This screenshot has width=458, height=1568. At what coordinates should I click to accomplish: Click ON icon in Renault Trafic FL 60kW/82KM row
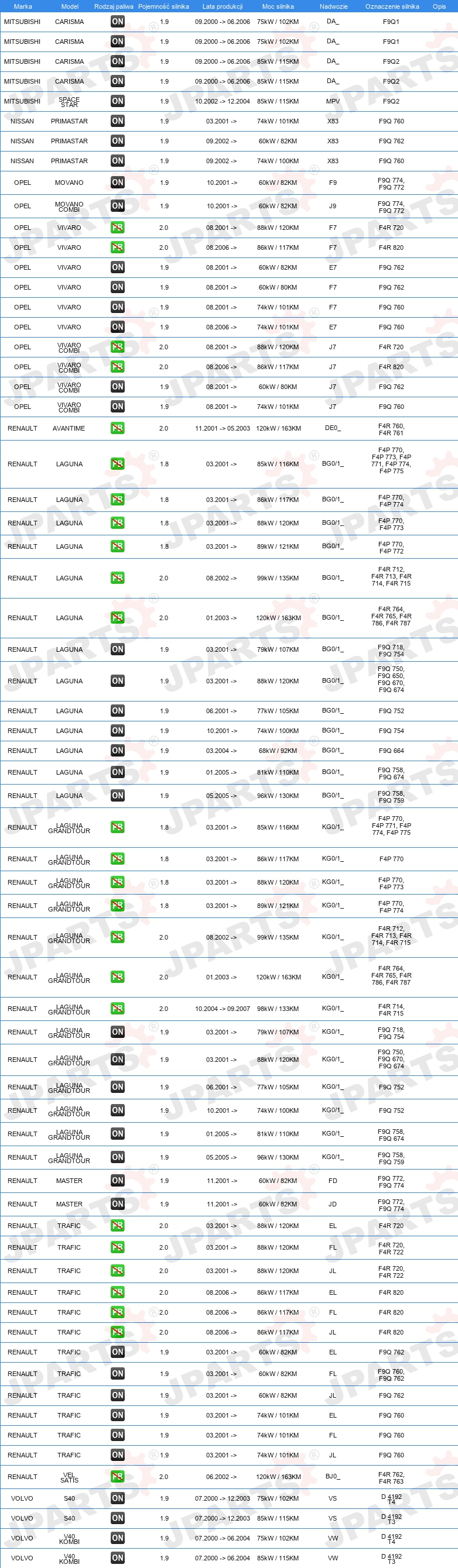coord(118,1373)
